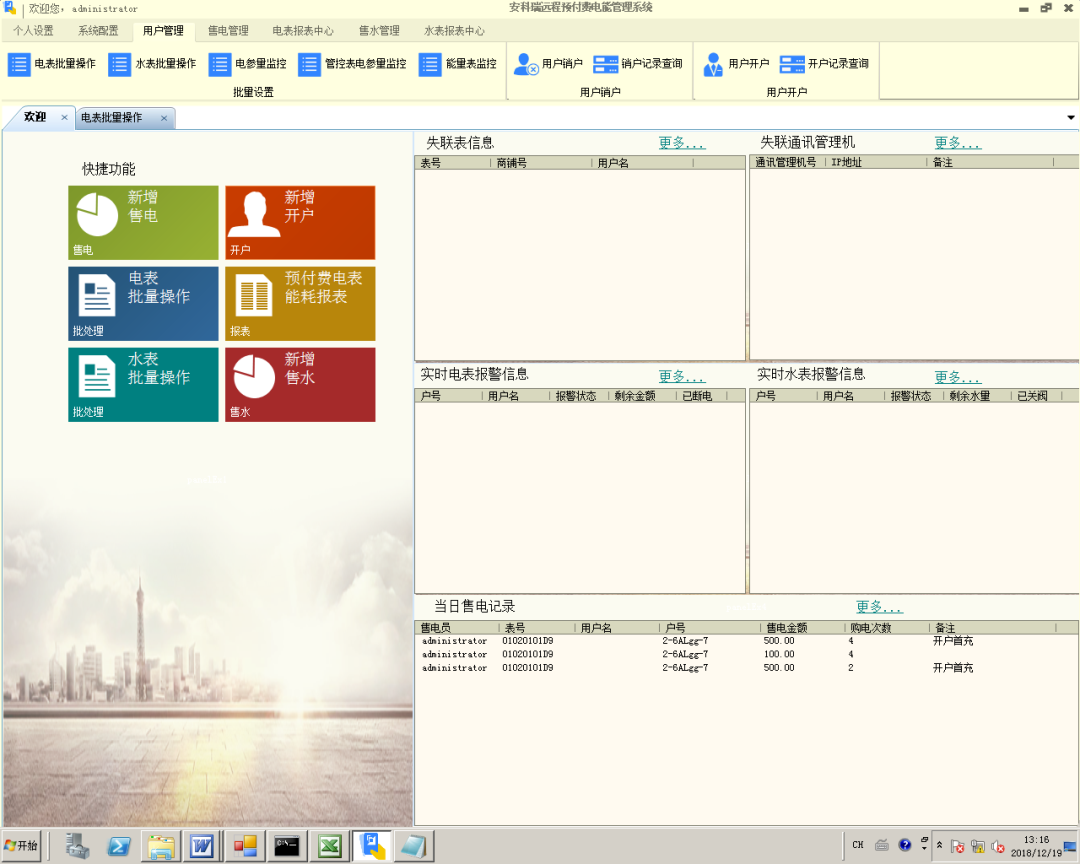Select the 新增开户 quick action tile

point(300,222)
